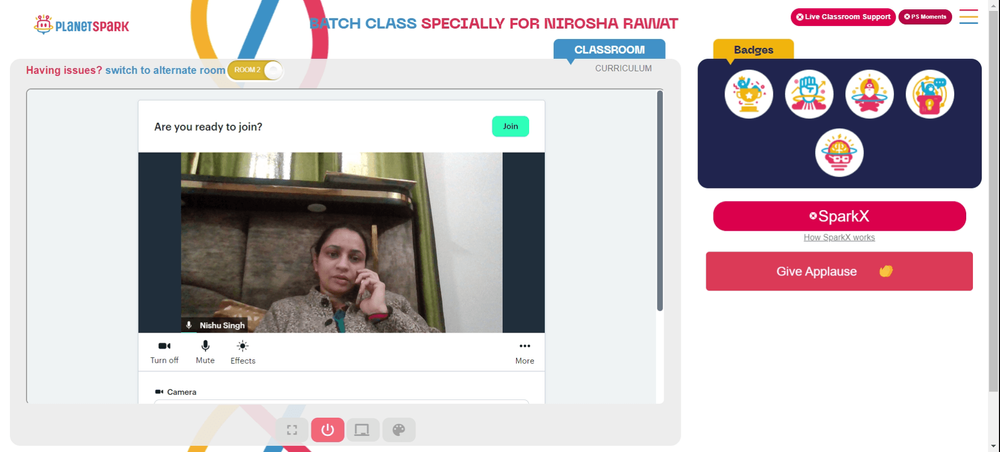Click the PlanetSpark logo
The image size is (1000, 452).
(x=82, y=25)
